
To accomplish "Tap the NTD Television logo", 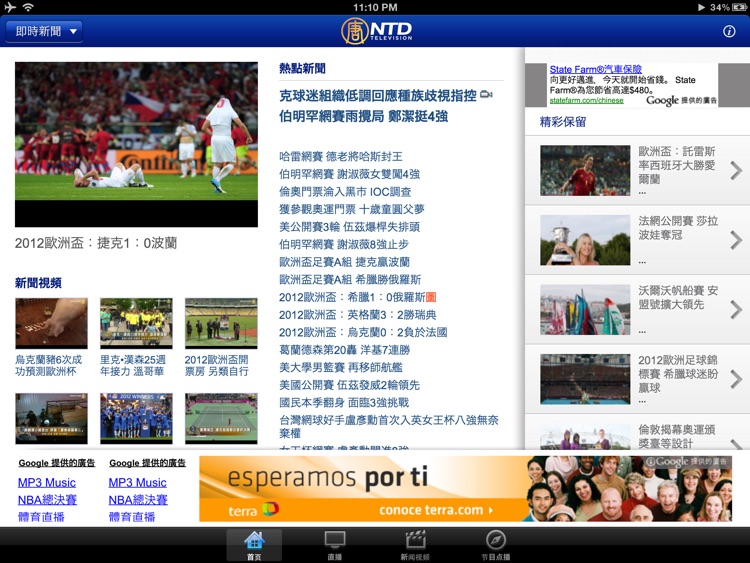I will click(x=376, y=31).
